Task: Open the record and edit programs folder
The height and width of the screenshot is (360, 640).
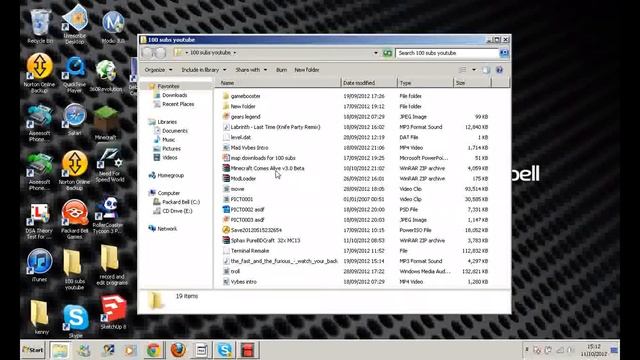Action: 111,264
